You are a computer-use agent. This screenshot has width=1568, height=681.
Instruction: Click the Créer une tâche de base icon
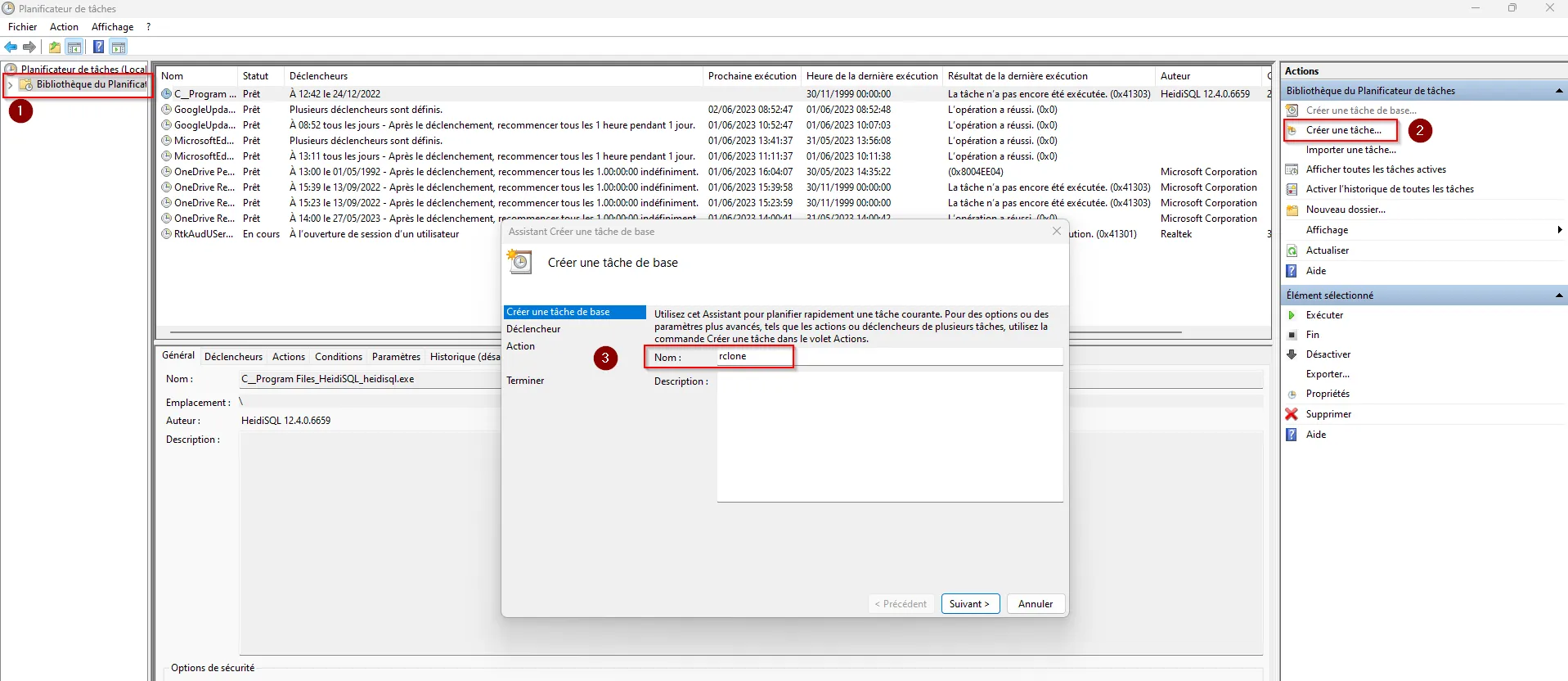(x=1292, y=110)
